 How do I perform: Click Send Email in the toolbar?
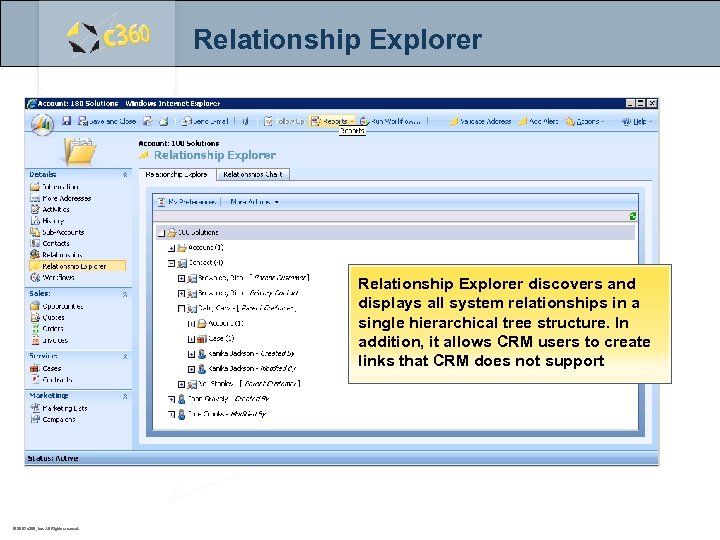coord(205,121)
